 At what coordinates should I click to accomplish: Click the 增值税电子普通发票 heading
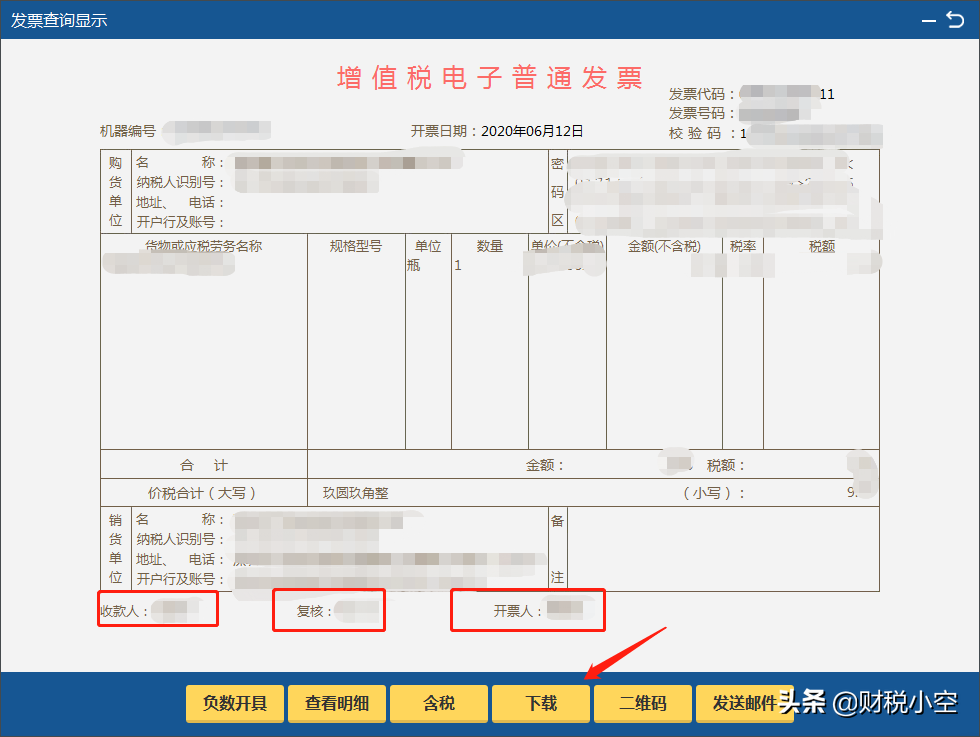(x=490, y=78)
